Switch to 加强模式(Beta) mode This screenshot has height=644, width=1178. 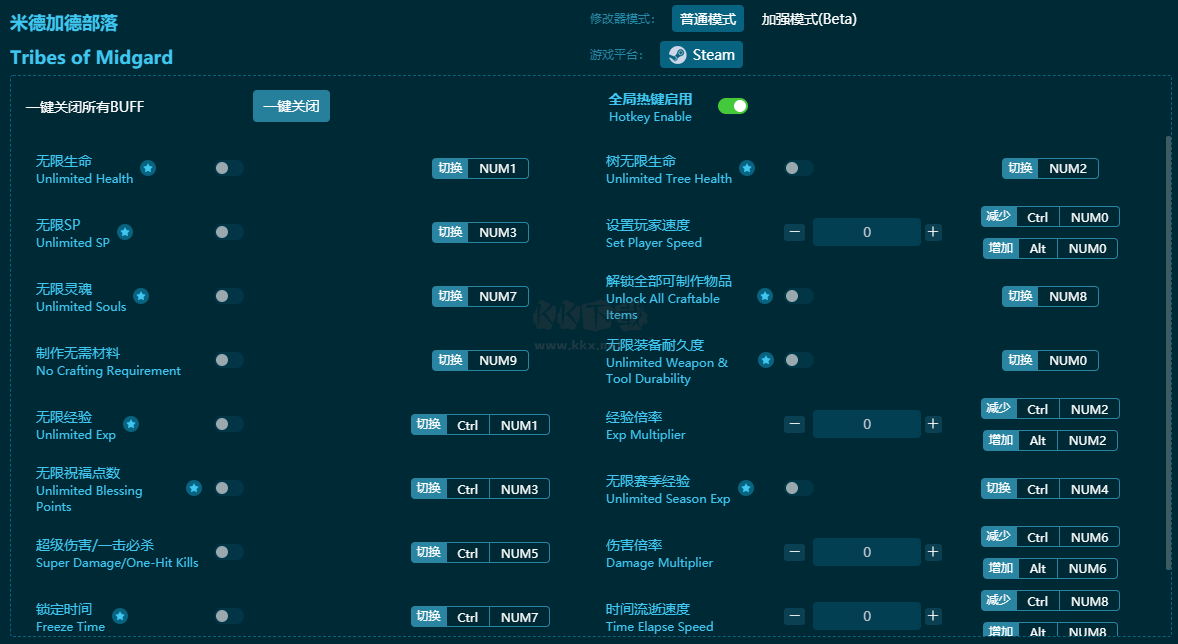coord(809,19)
